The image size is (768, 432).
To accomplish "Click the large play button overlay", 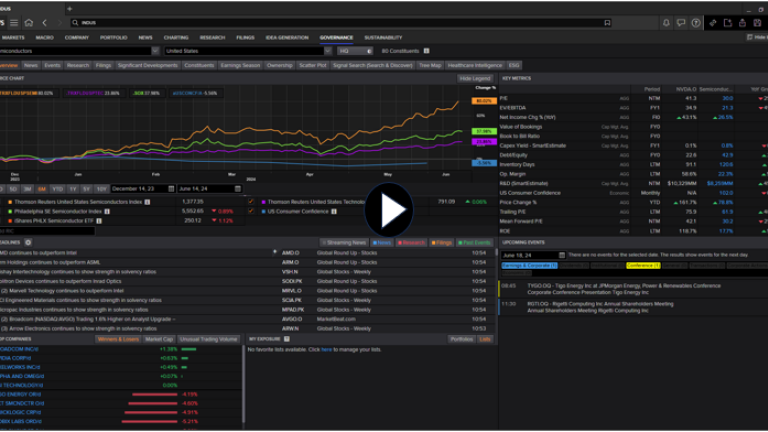I will click(389, 210).
